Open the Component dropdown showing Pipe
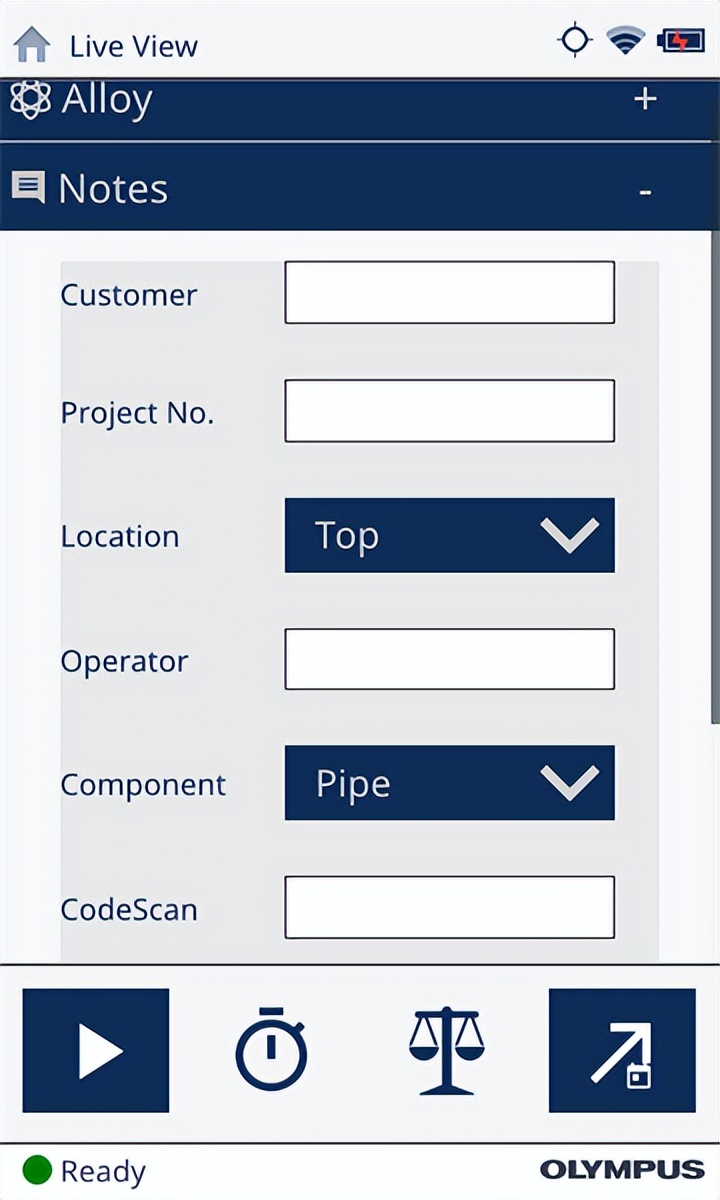The height and width of the screenshot is (1200, 720). click(x=449, y=783)
